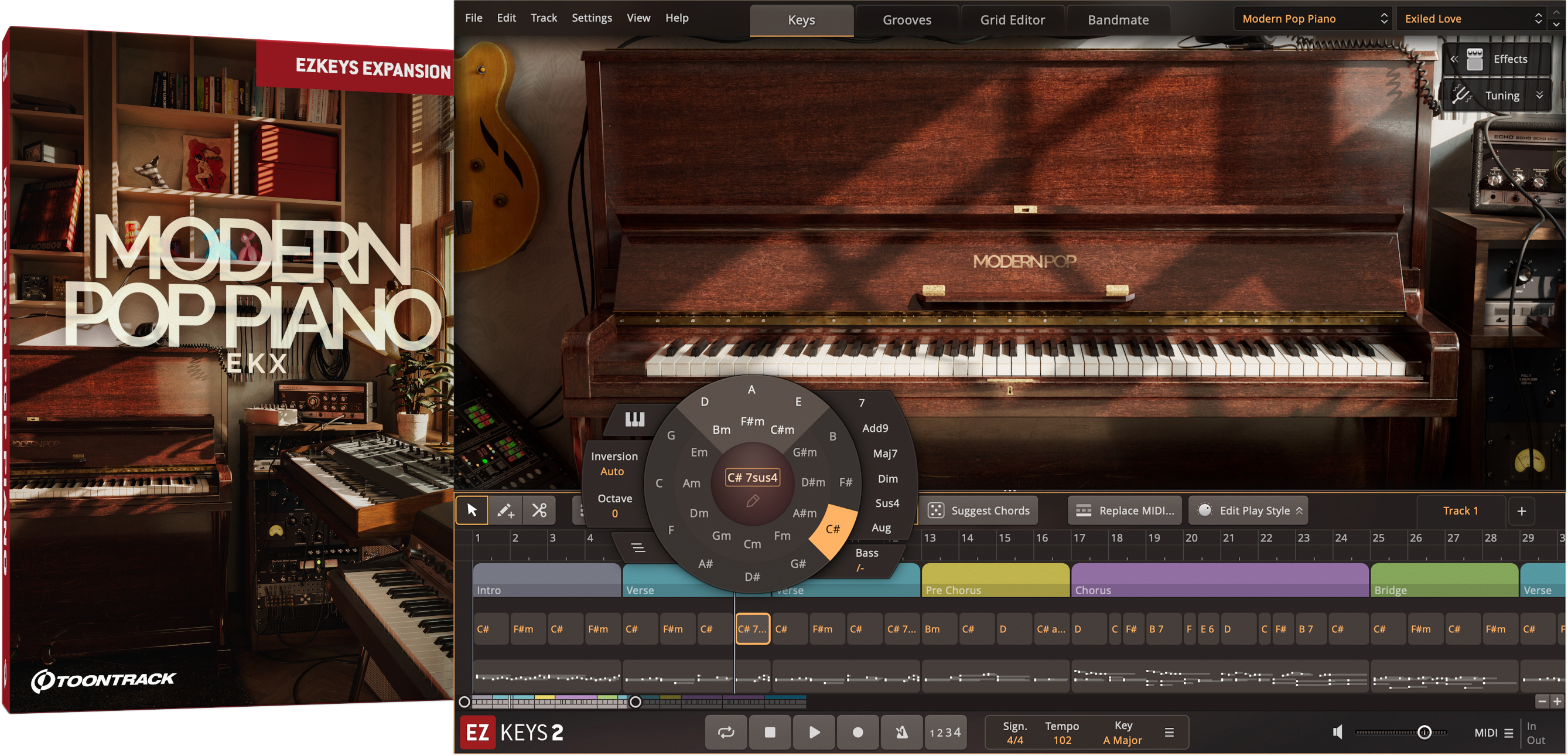Zoom out timeline with minus button
This screenshot has width=1568, height=756.
[x=1542, y=701]
